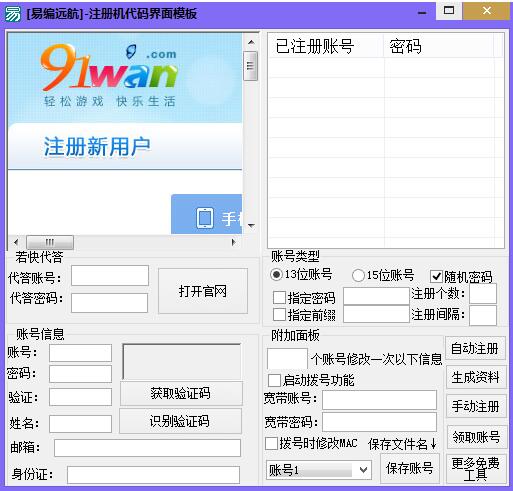Focus the 身份证 input field
The height and width of the screenshot is (491, 513).
pyautogui.click(x=153, y=475)
